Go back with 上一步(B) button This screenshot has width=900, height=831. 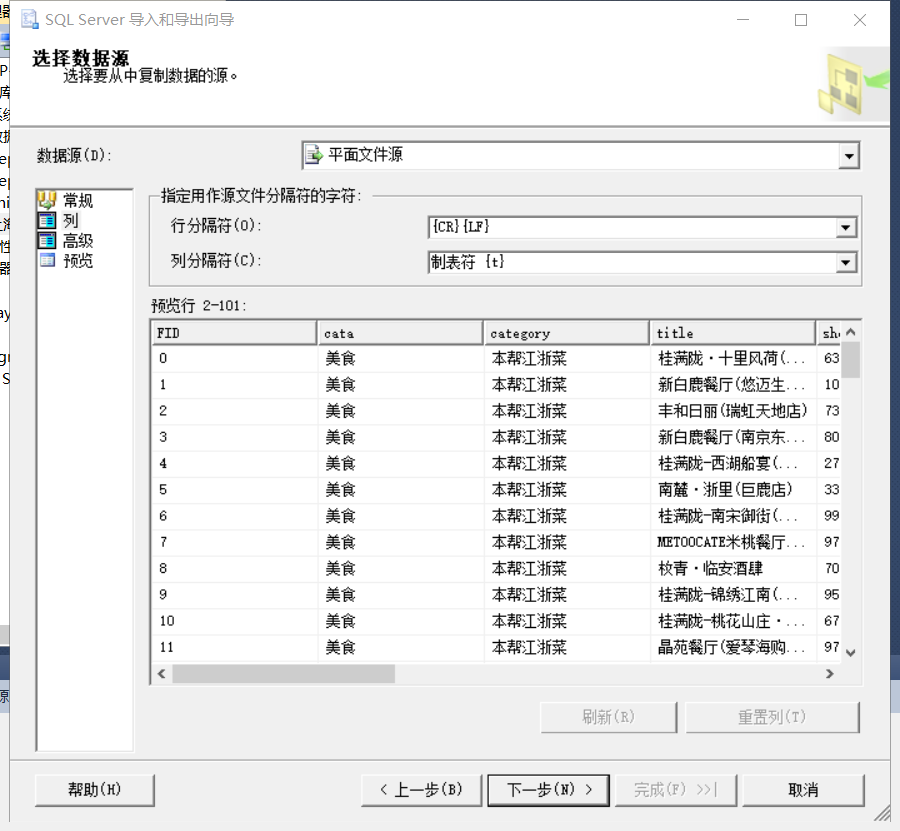pyautogui.click(x=421, y=790)
